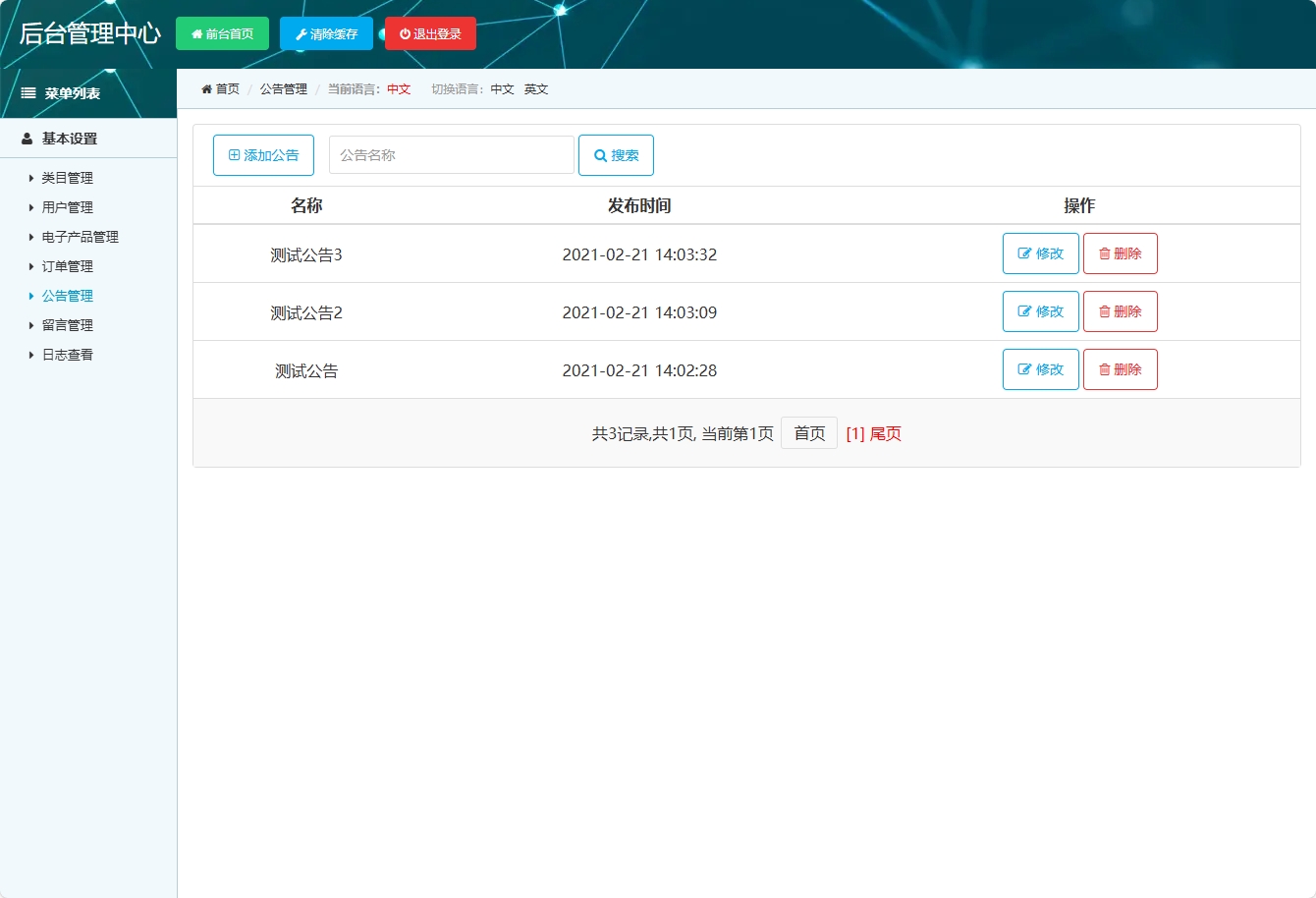1316x898 pixels.
Task: Expand the 订单管理 sidebar menu
Action: click(x=68, y=266)
